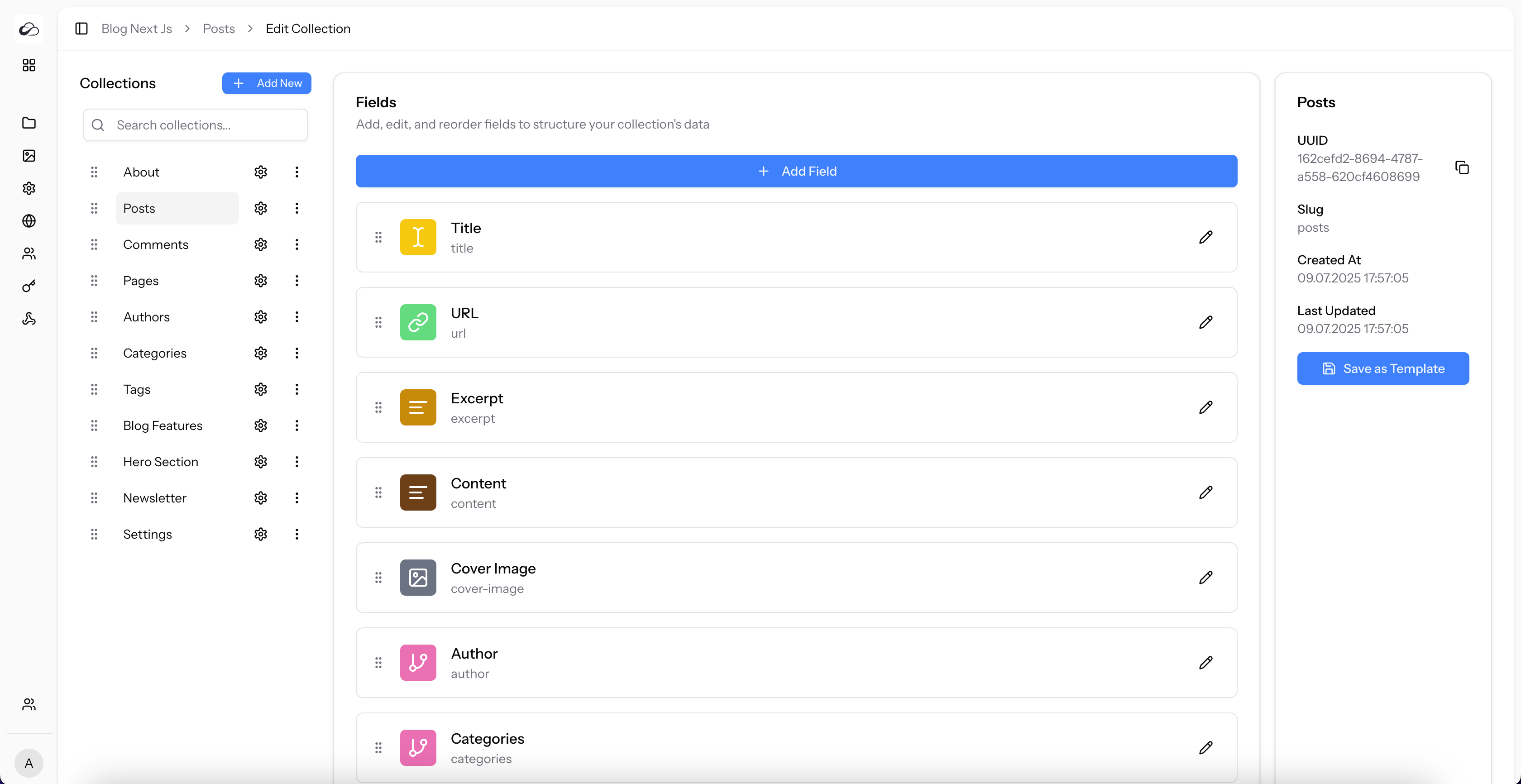Select the API keys icon in sidebar
Viewport: 1521px width, 784px height.
(x=29, y=287)
